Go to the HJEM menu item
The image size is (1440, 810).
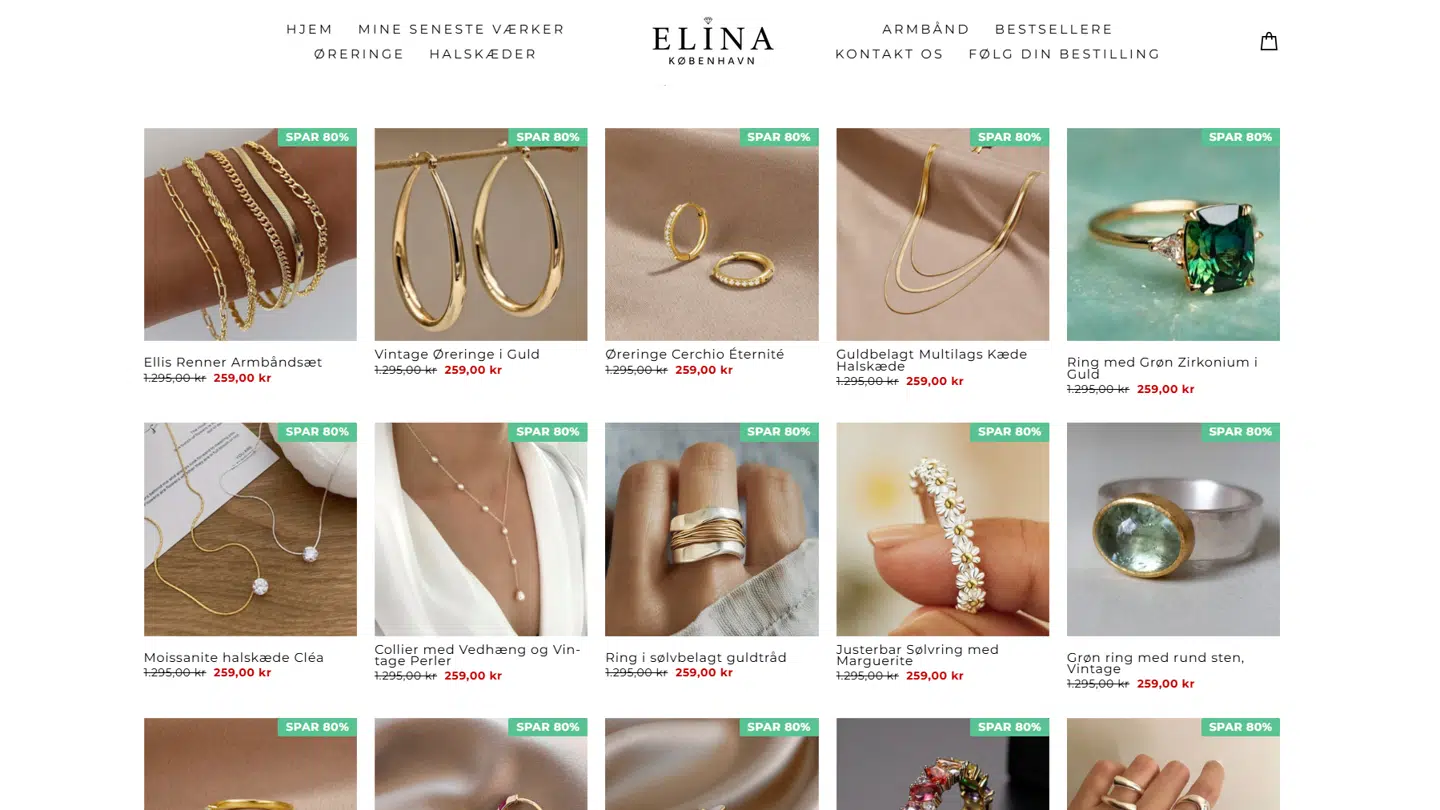click(x=310, y=29)
